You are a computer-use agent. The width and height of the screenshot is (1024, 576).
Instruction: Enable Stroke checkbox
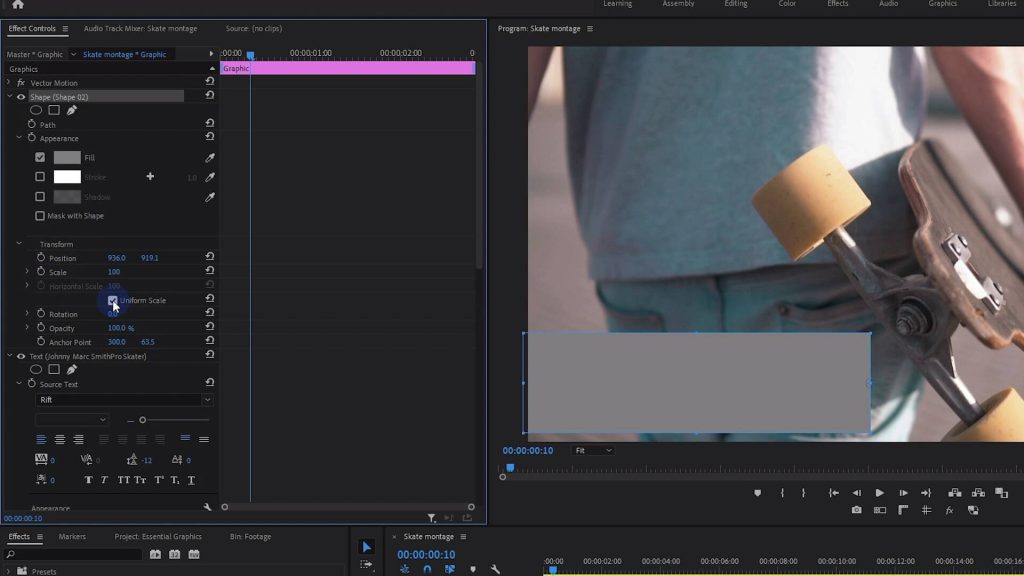click(x=40, y=176)
